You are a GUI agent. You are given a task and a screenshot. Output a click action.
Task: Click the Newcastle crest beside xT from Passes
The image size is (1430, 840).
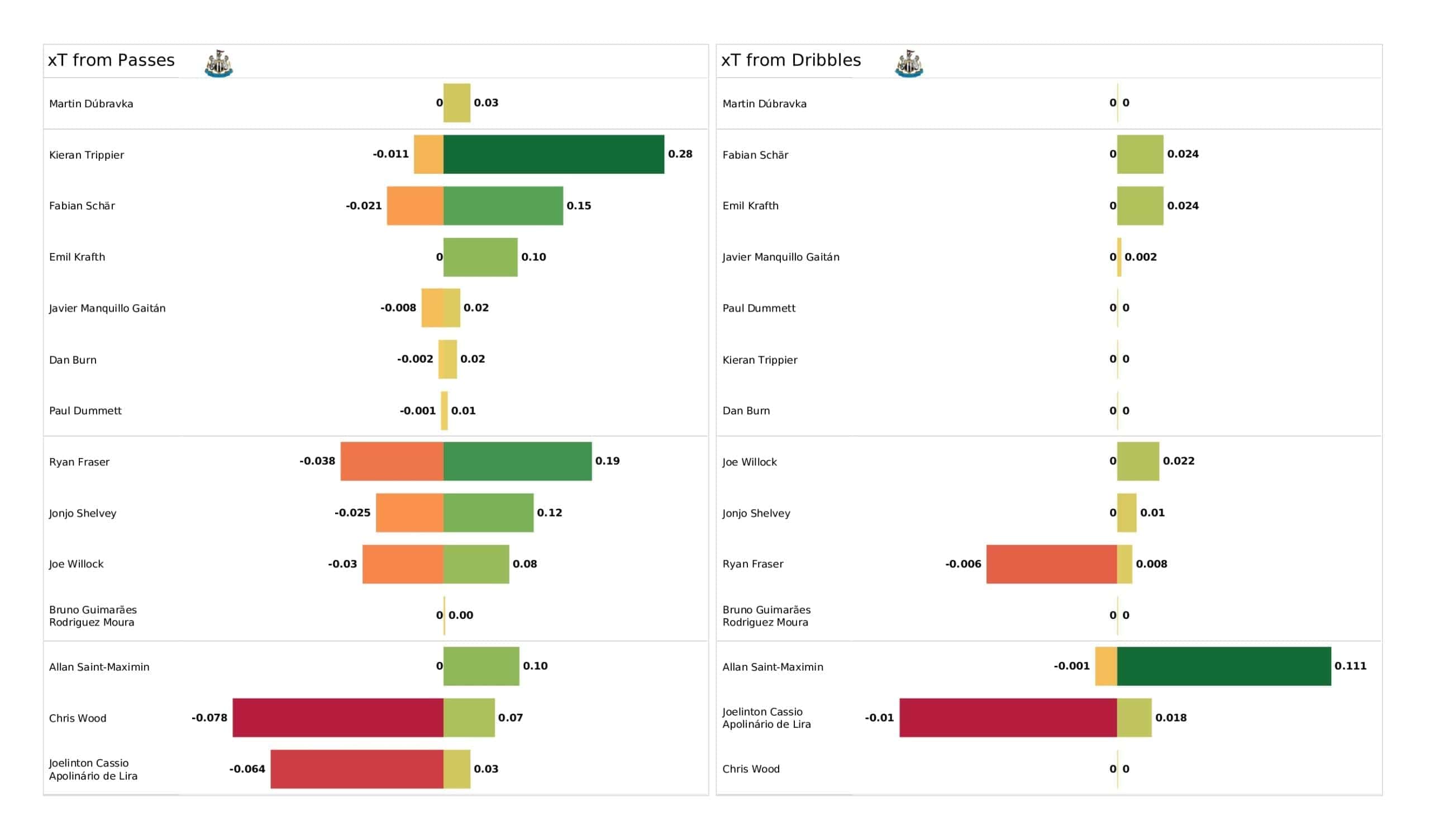219,64
